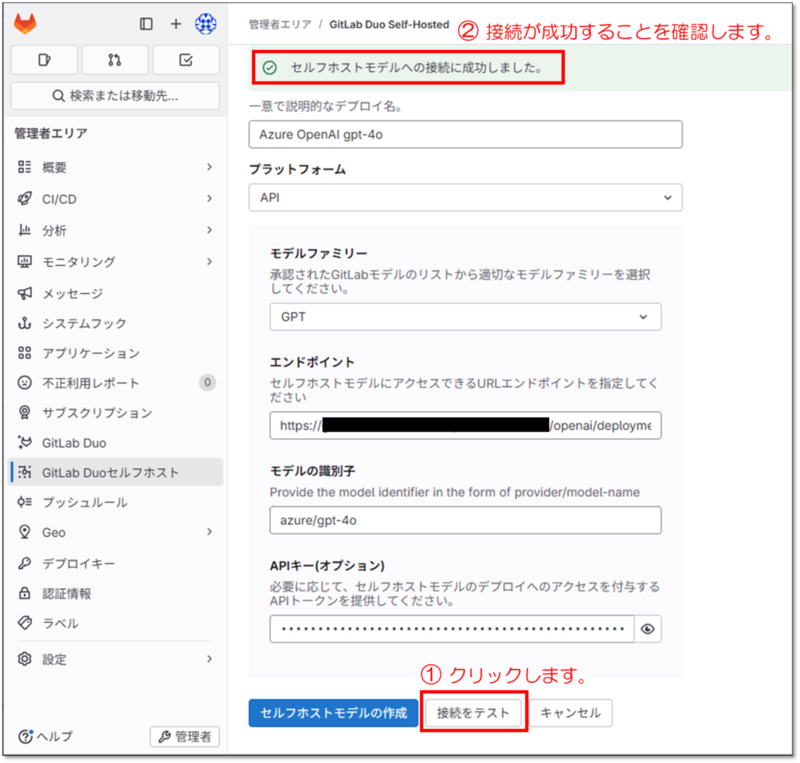
Task: Reveal API key with eye icon
Action: (647, 629)
